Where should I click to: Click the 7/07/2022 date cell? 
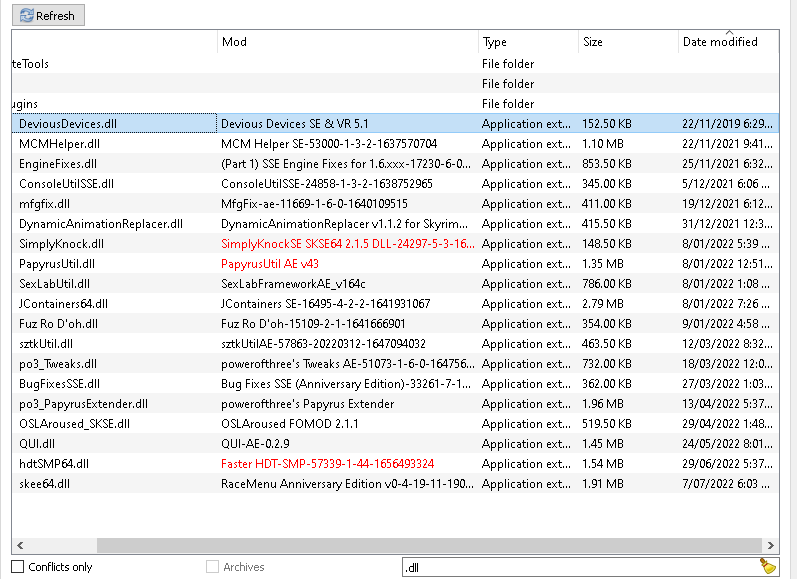click(726, 484)
